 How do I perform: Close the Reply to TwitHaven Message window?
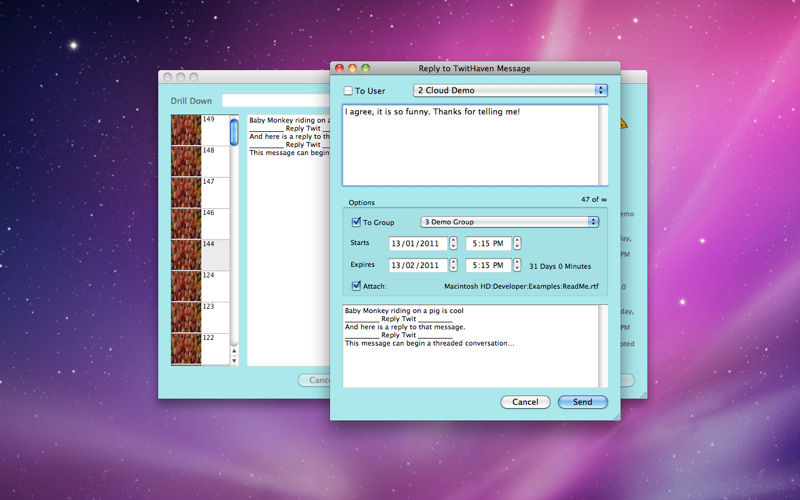coord(339,68)
